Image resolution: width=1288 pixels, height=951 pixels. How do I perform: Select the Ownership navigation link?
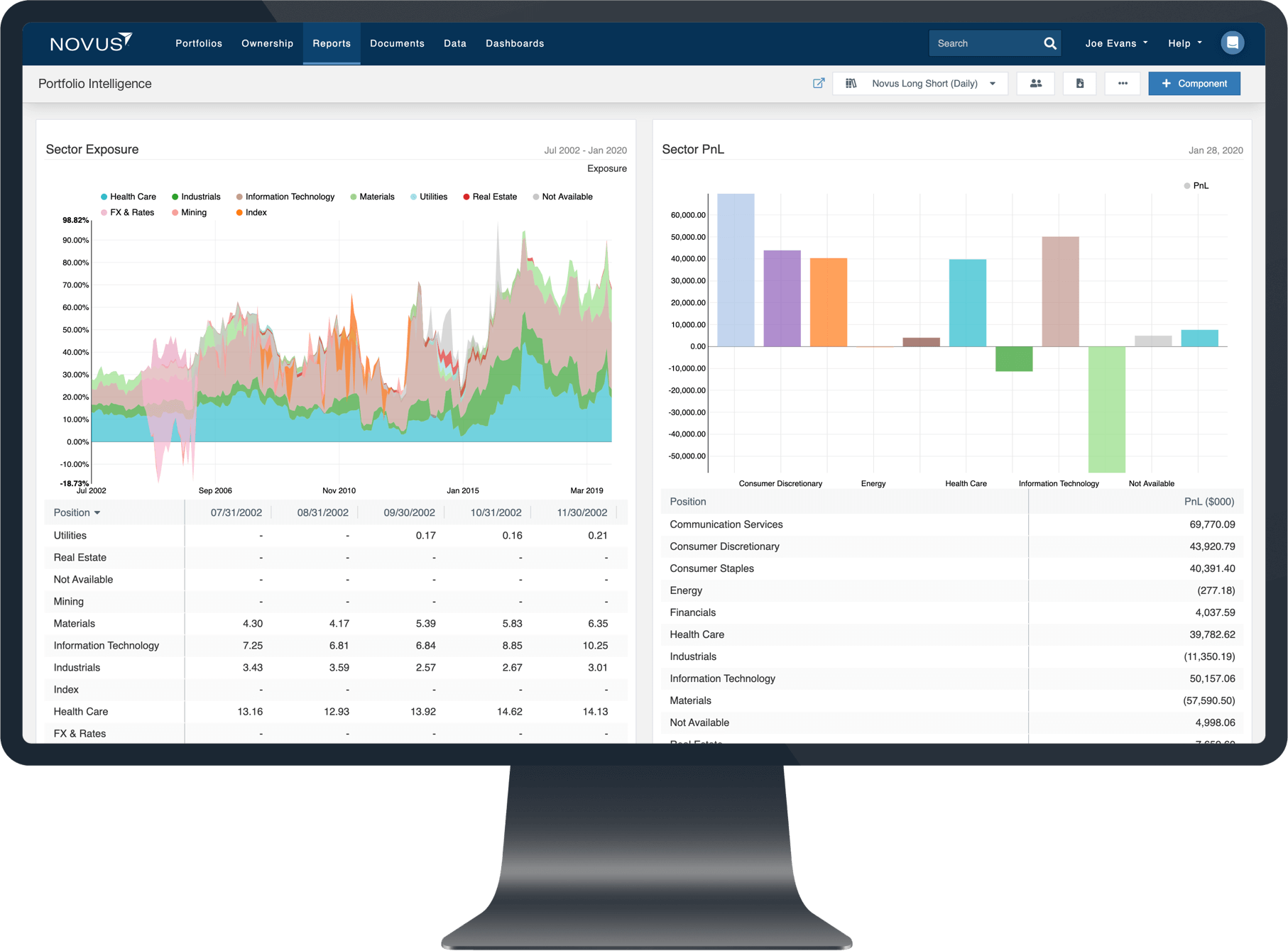point(267,43)
